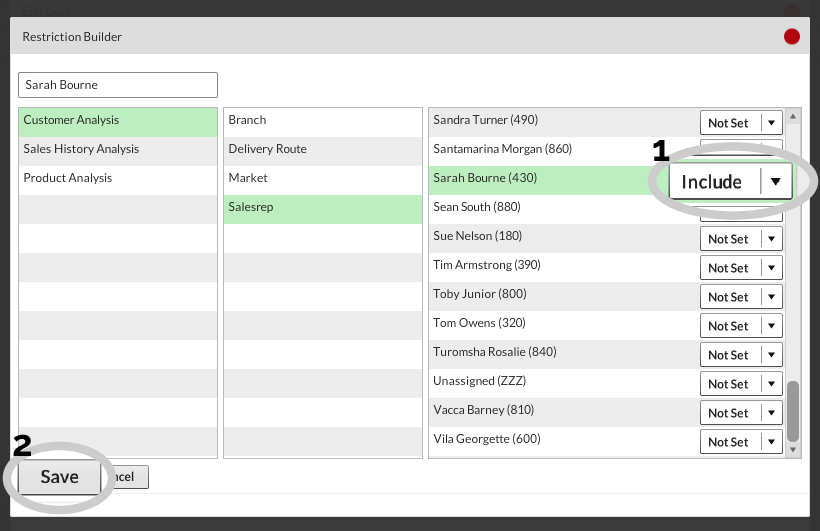Viewport: 820px width, 531px height.
Task: Open the Not Set dropdown for Turomsha Rosalie (840)
Action: [741, 355]
